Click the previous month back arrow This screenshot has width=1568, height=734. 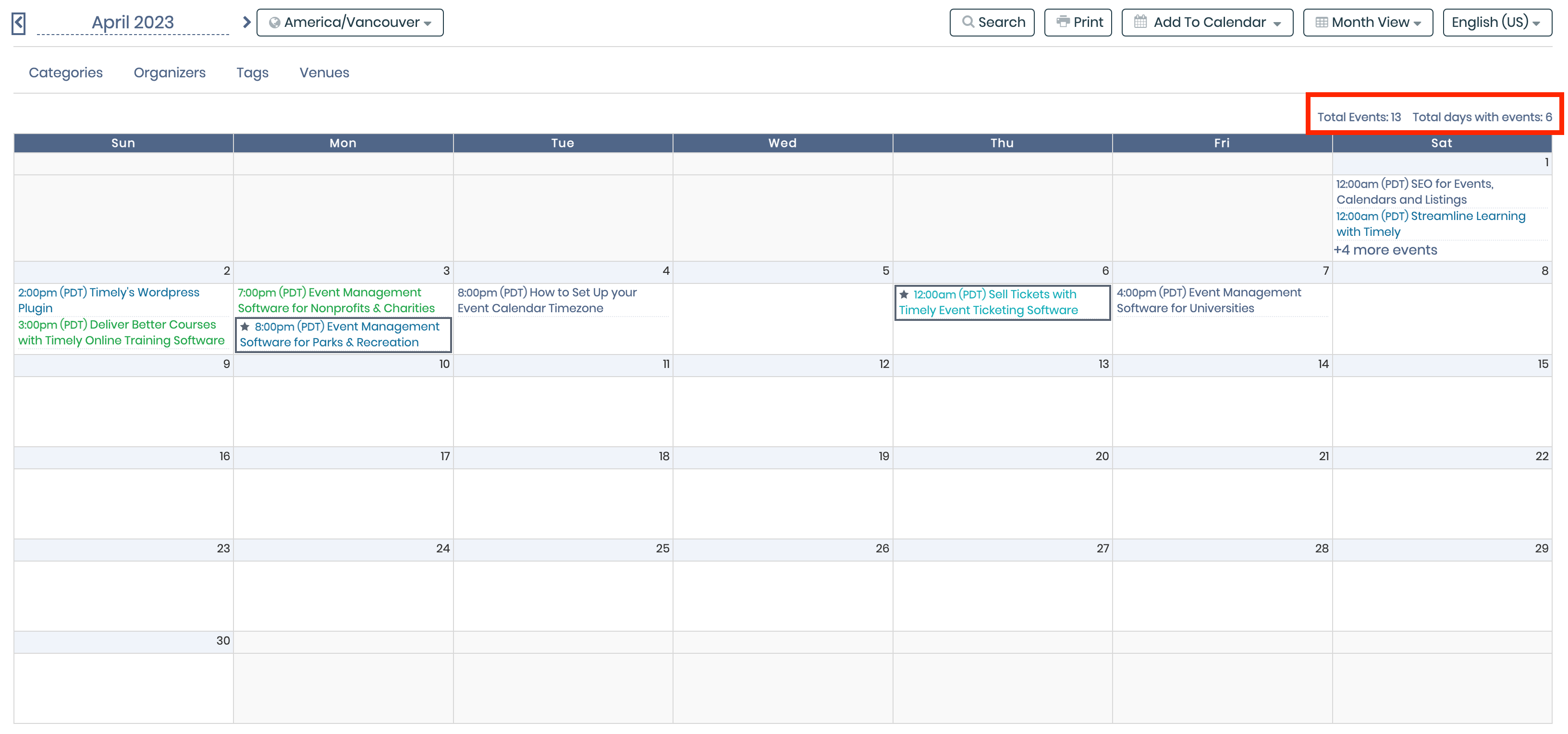point(18,22)
